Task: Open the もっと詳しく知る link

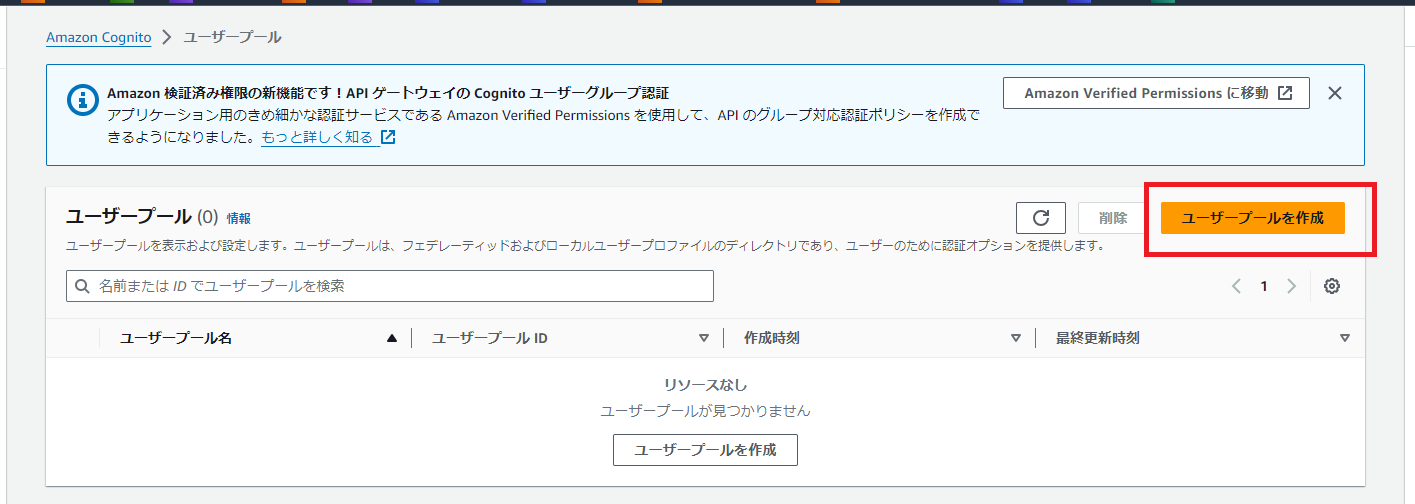Action: 328,137
